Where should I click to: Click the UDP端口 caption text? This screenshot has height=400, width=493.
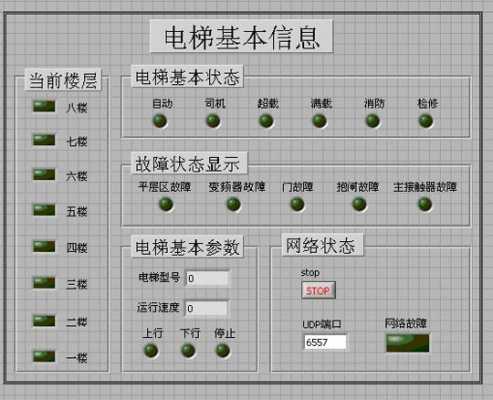322,324
